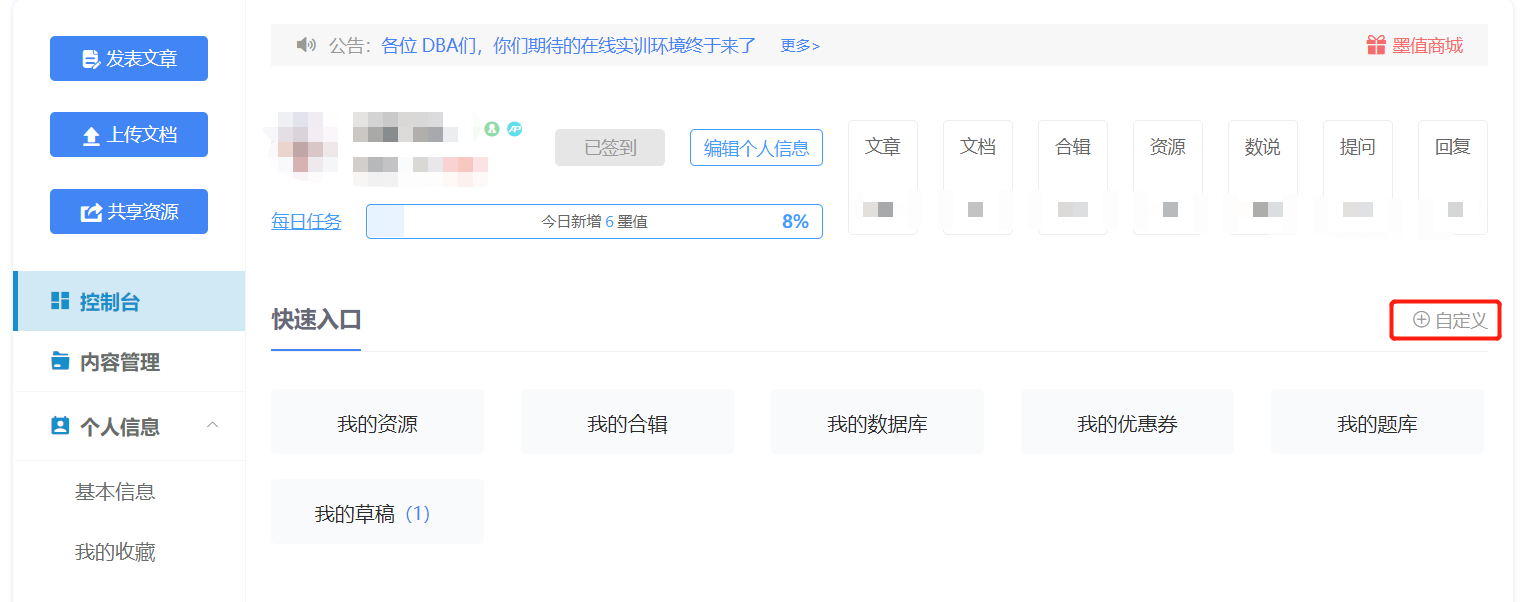This screenshot has width=1530, height=602.
Task: Click the 编辑个人信息 button
Action: 756,147
